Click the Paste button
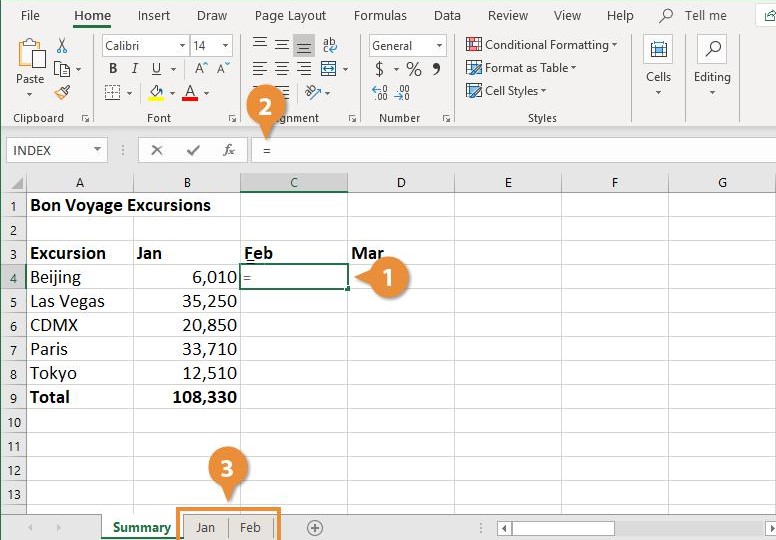The image size is (776, 540). pyautogui.click(x=30, y=67)
